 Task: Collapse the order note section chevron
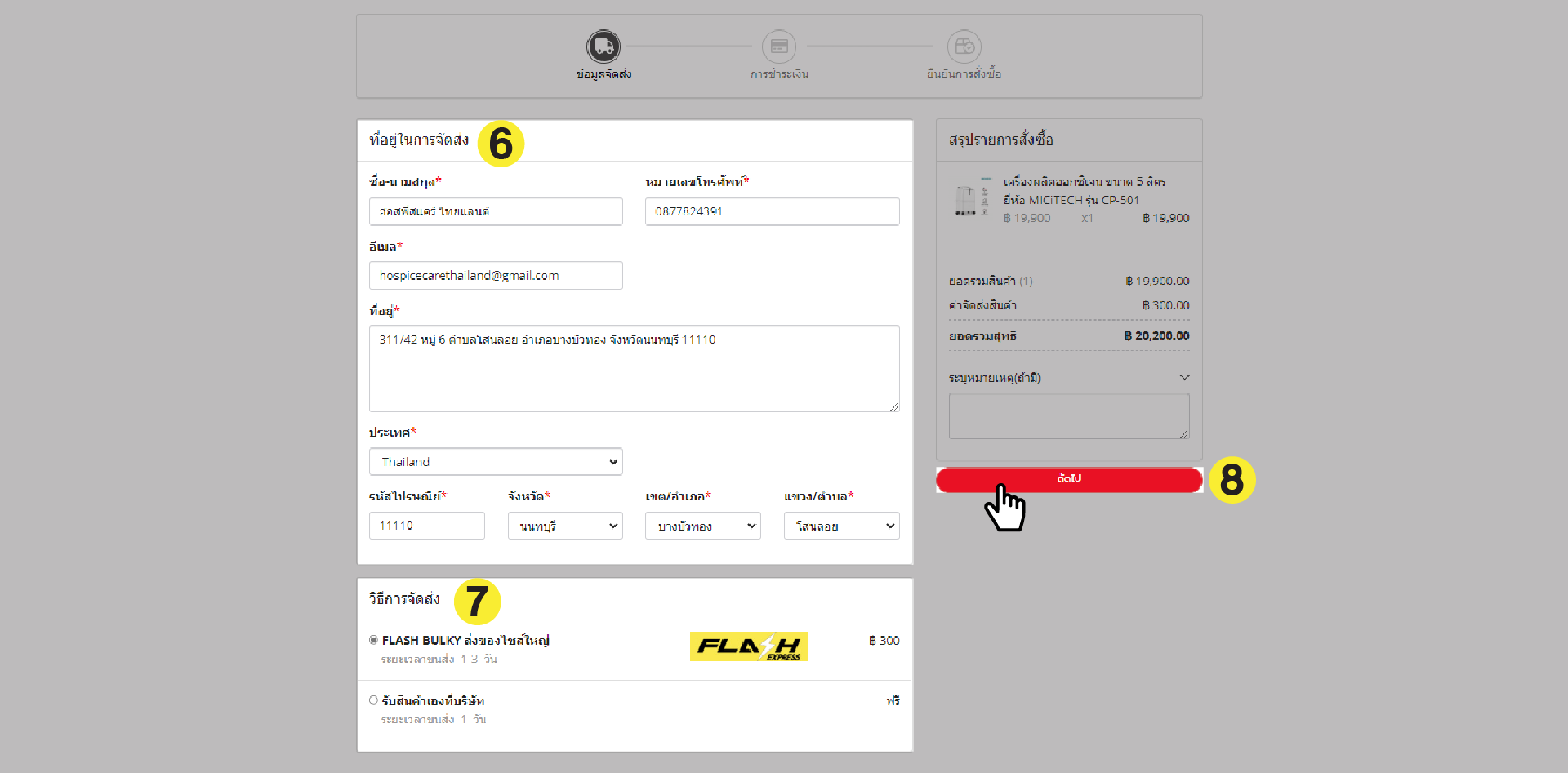point(1184,378)
